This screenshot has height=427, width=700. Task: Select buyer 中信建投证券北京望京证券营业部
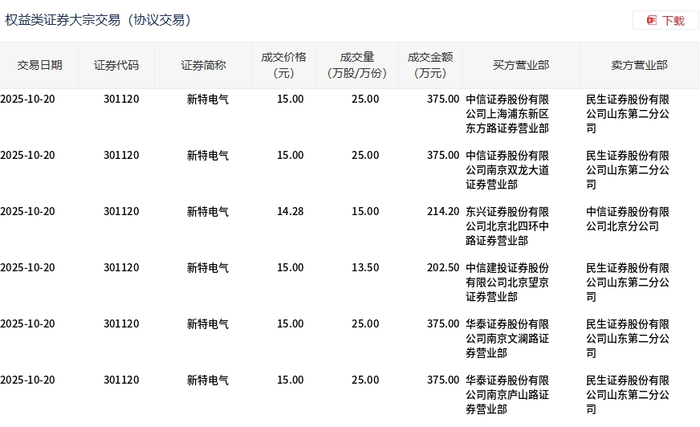pyautogui.click(x=507, y=283)
